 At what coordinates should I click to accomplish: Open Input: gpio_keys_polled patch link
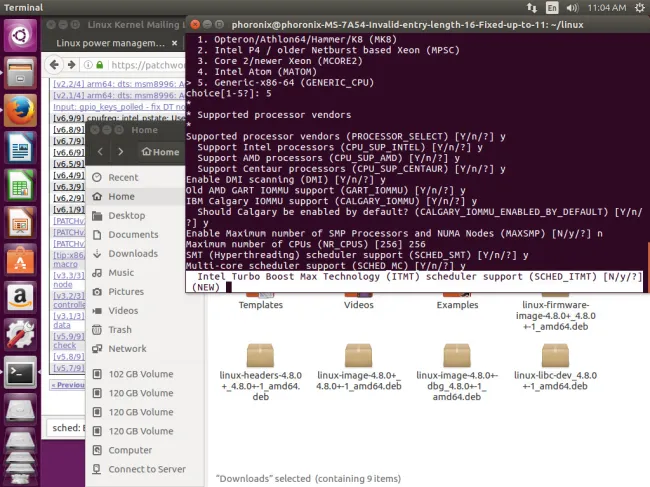119,107
